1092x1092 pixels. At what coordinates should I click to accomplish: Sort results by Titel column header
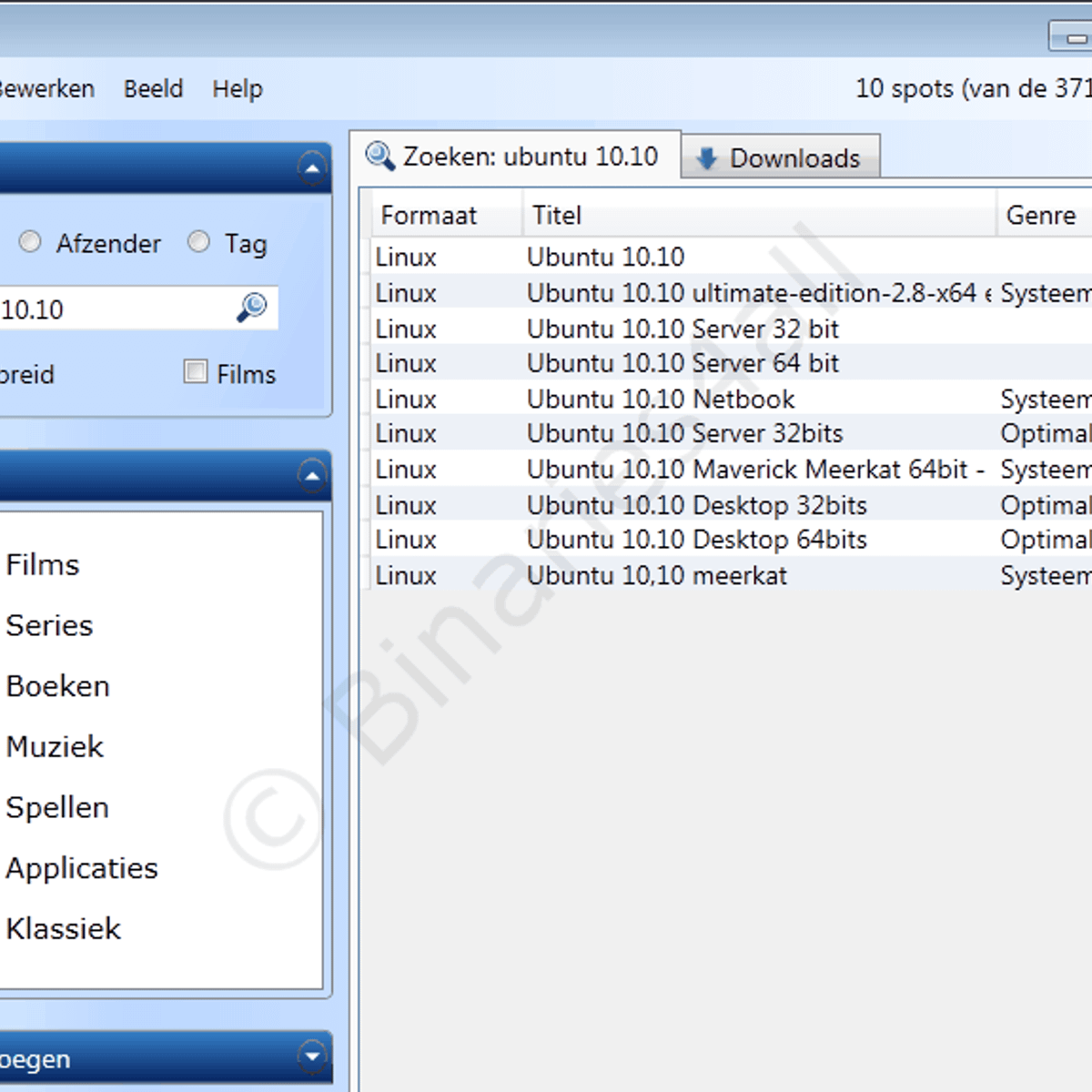557,216
